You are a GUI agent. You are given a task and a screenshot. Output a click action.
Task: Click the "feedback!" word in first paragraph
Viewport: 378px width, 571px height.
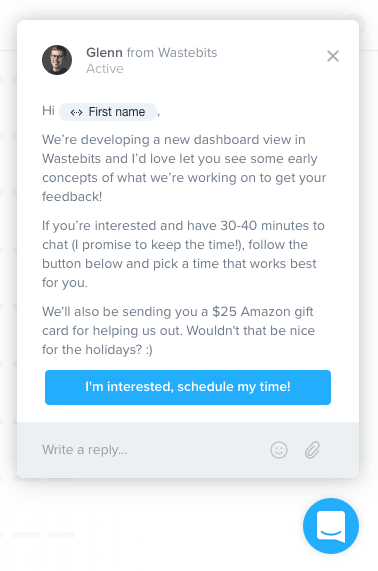coord(72,197)
